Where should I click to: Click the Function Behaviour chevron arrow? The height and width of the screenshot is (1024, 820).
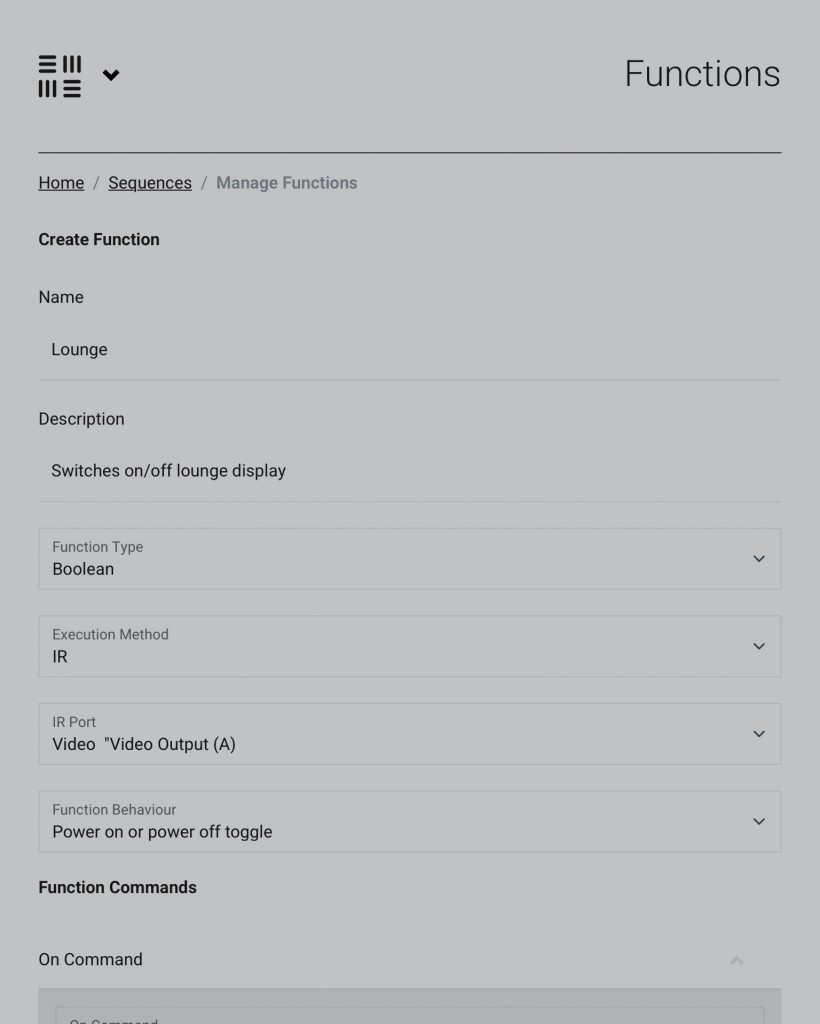(759, 822)
